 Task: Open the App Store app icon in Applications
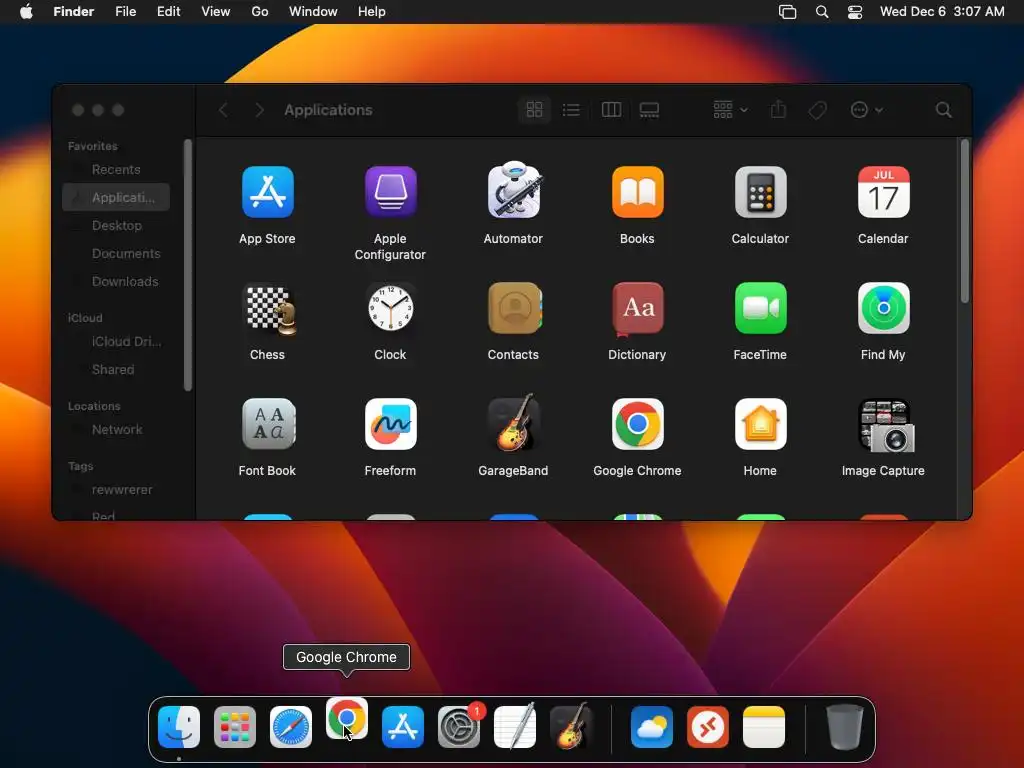(x=267, y=192)
